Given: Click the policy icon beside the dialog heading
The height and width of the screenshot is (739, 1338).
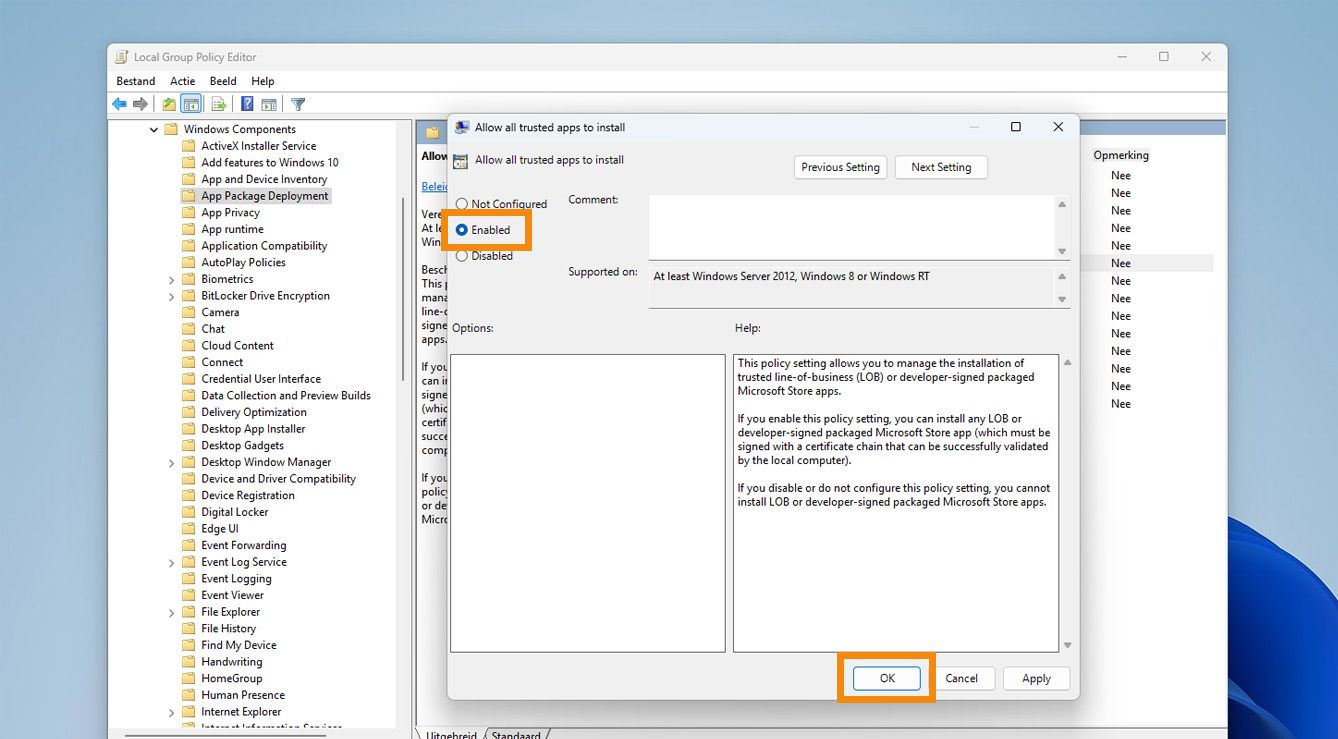Looking at the screenshot, I should [x=460, y=160].
